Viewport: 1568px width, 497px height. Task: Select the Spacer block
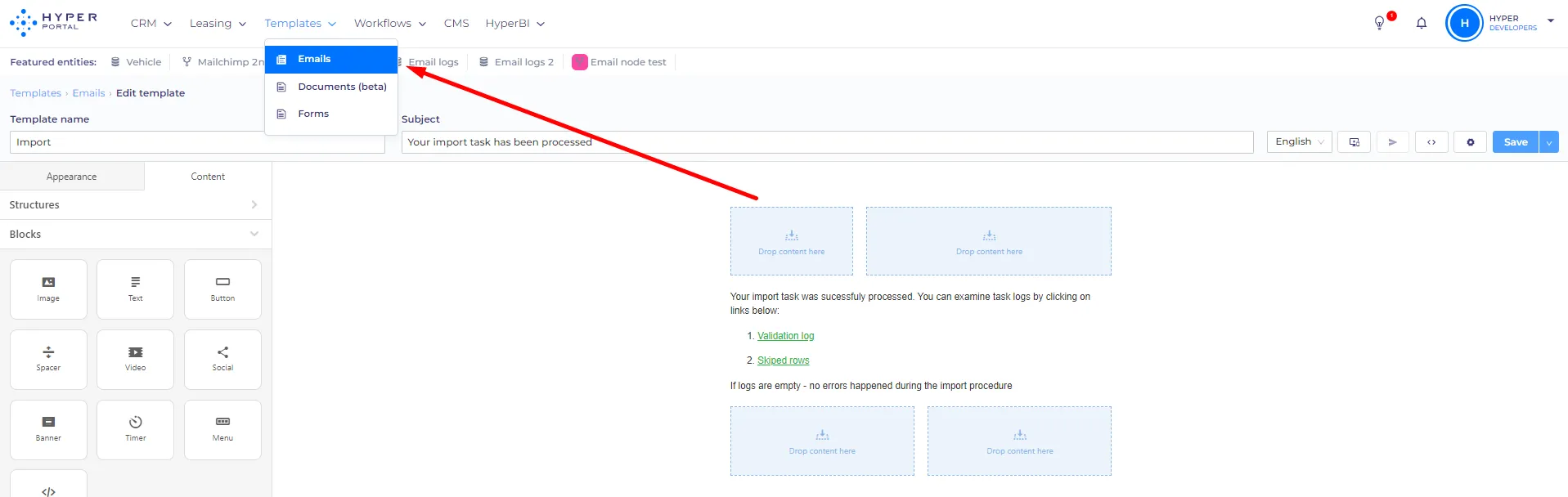click(x=48, y=360)
